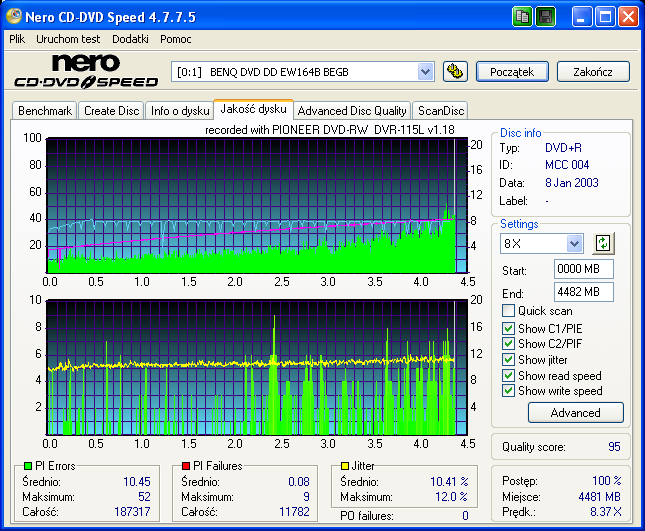This screenshot has height=531, width=645.
Task: Disable Show write speed checkbox
Action: click(x=508, y=390)
